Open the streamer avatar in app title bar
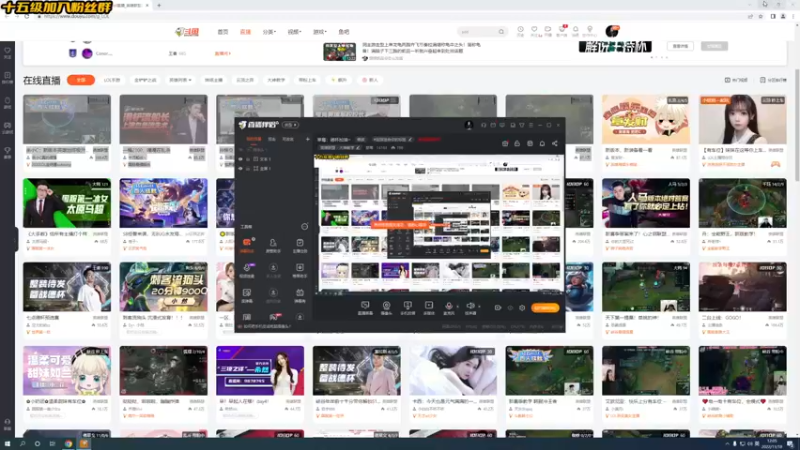Image resolution: width=800 pixels, height=450 pixels. point(468,125)
